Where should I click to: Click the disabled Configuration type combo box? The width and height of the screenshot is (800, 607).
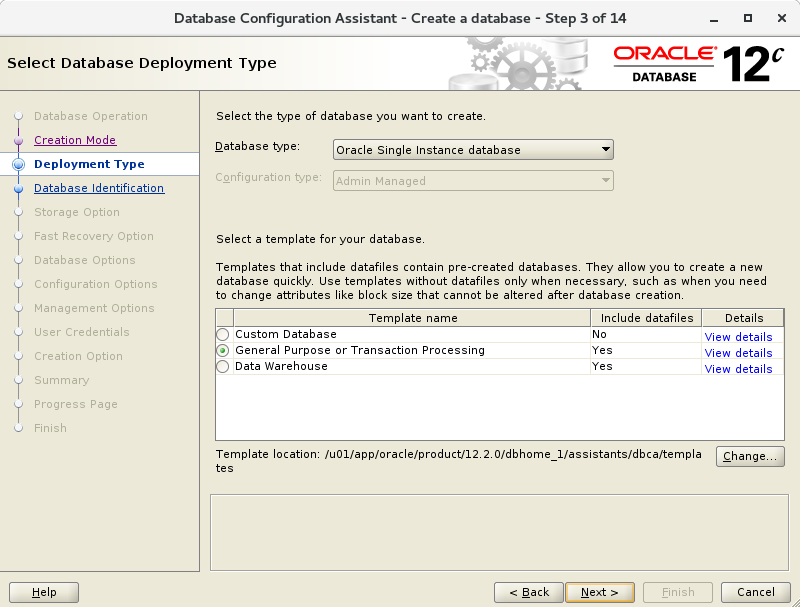coord(473,181)
